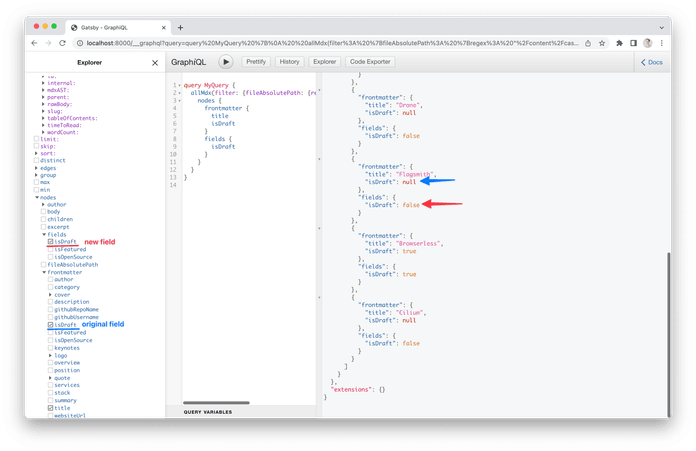Expand the edges field in Explorer
Screen dimensions: 696x451
point(37,167)
